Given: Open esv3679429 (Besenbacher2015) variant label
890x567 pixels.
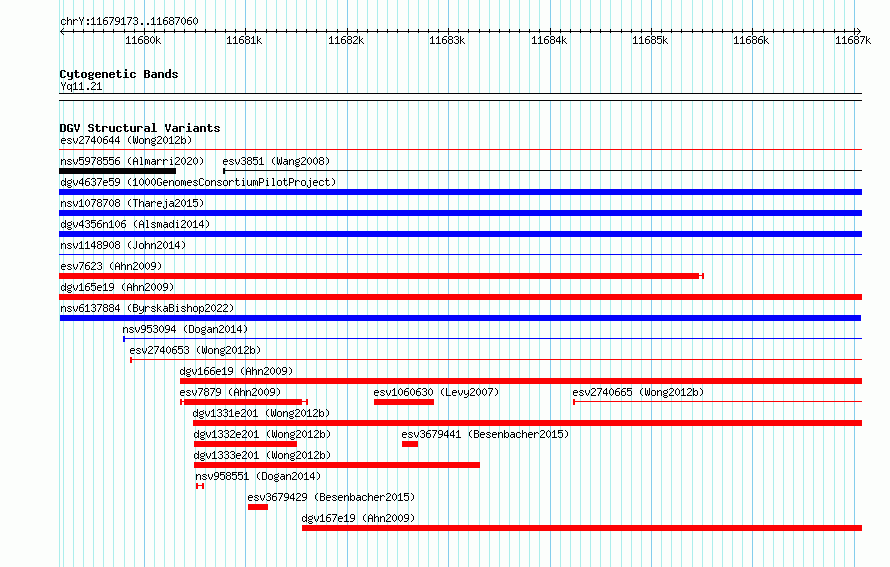Looking at the screenshot, I should click(331, 497).
